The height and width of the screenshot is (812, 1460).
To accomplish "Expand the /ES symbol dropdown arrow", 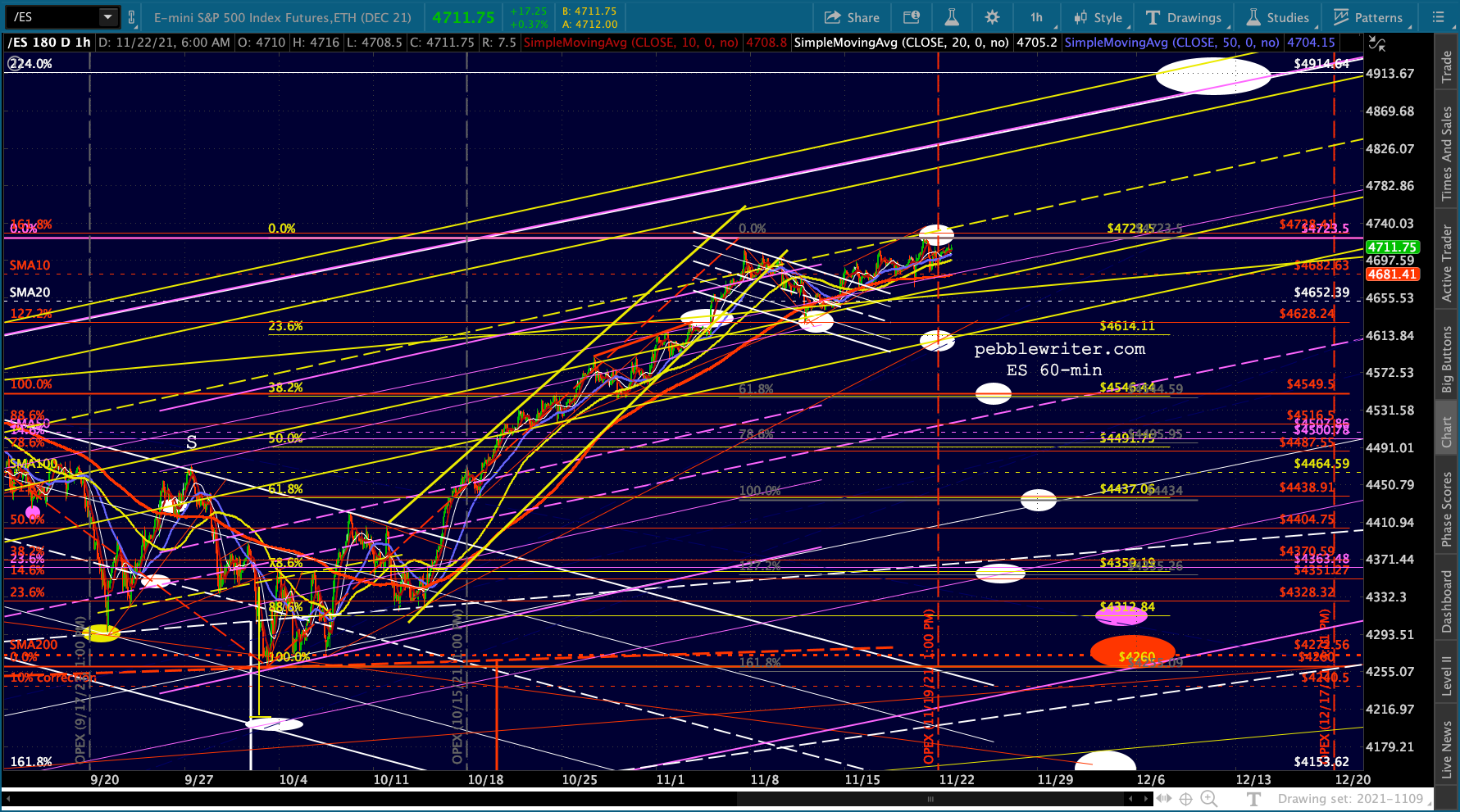I will coord(107,17).
